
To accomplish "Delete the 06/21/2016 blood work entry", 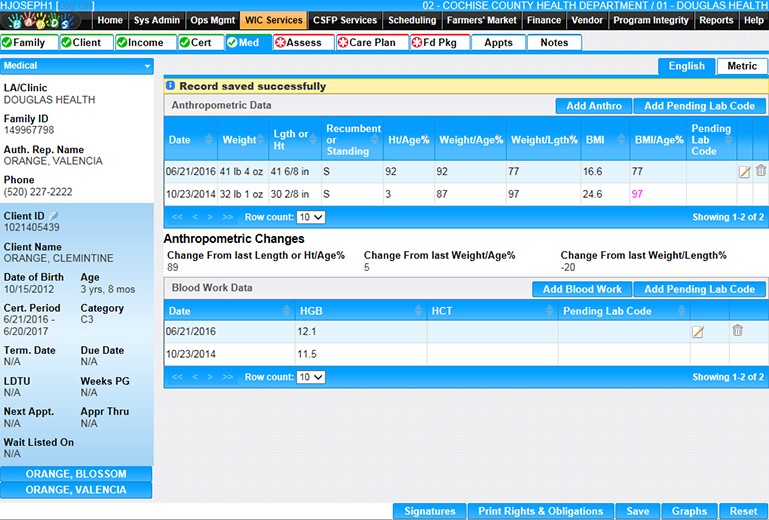I will tap(737, 331).
